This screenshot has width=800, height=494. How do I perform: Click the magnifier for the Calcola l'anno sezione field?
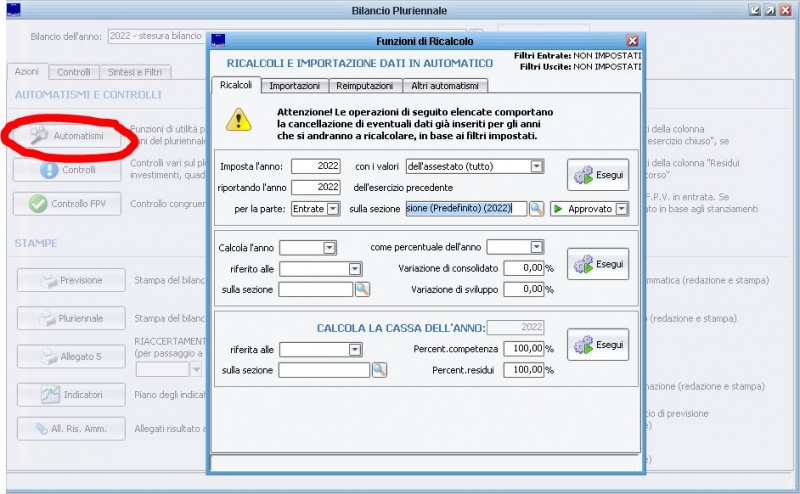pyautogui.click(x=362, y=289)
